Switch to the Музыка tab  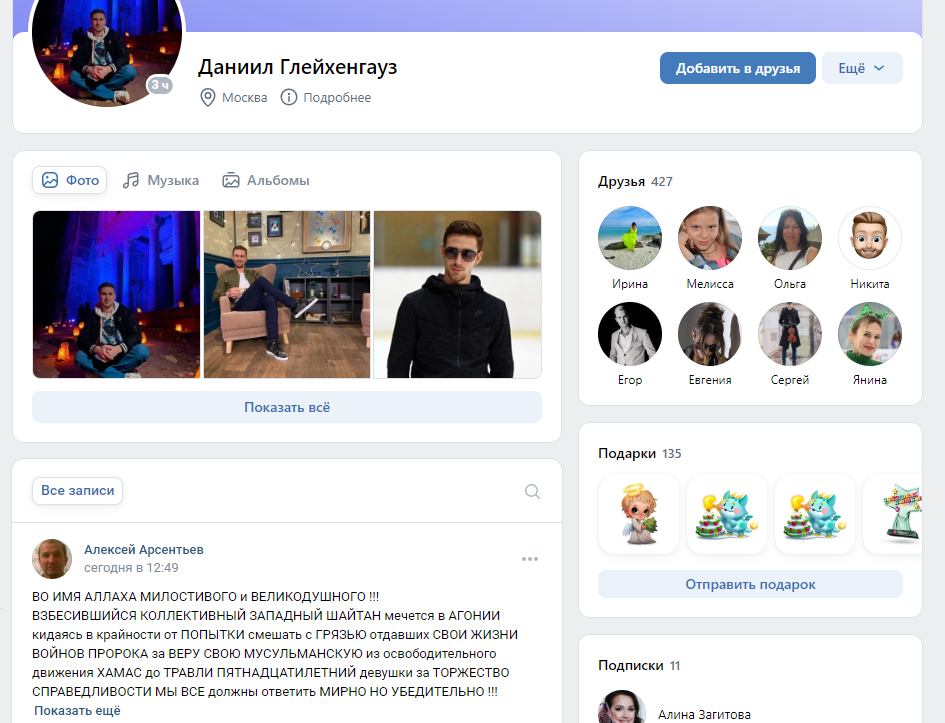coord(161,181)
